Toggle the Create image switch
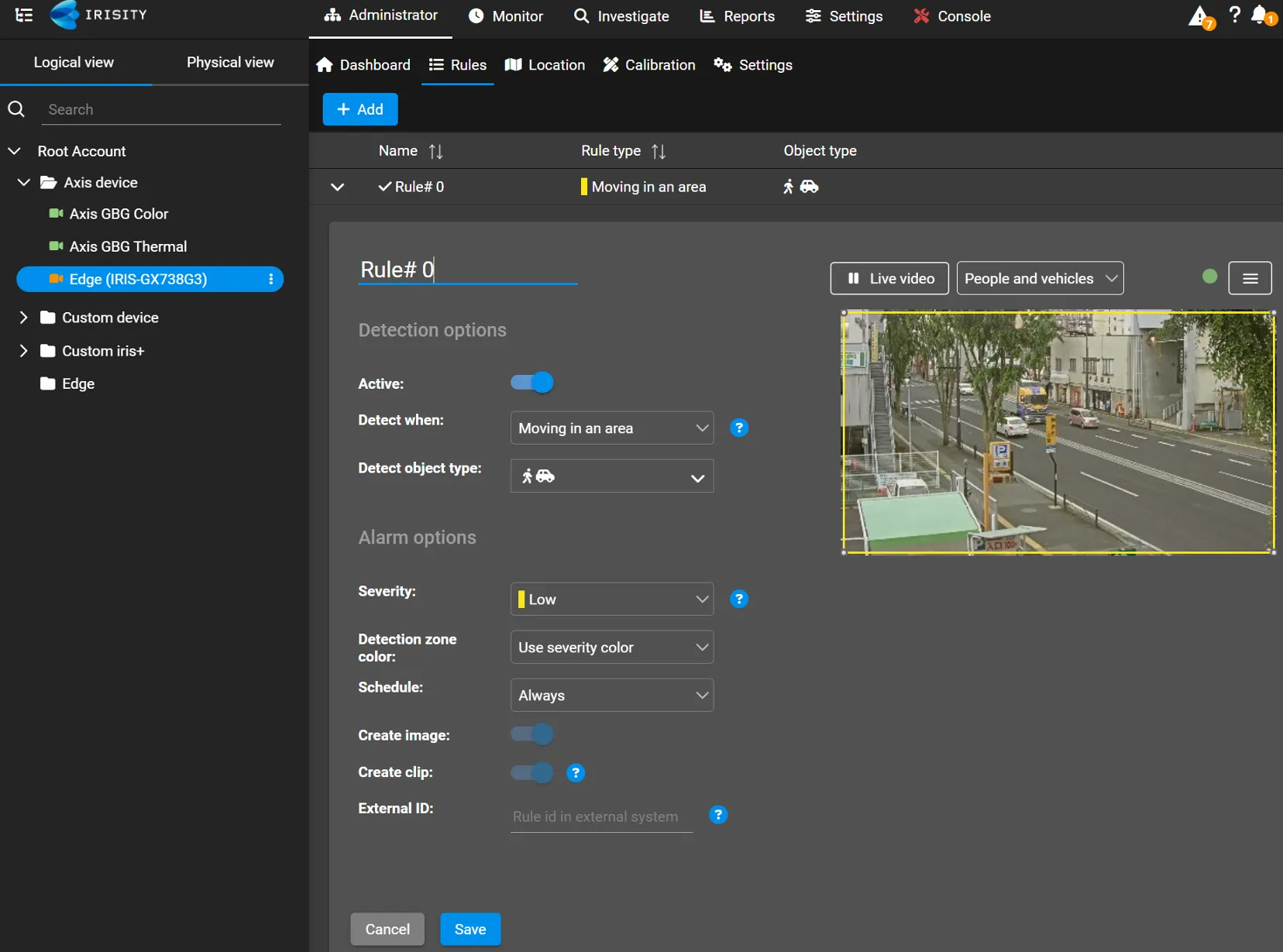 (532, 734)
